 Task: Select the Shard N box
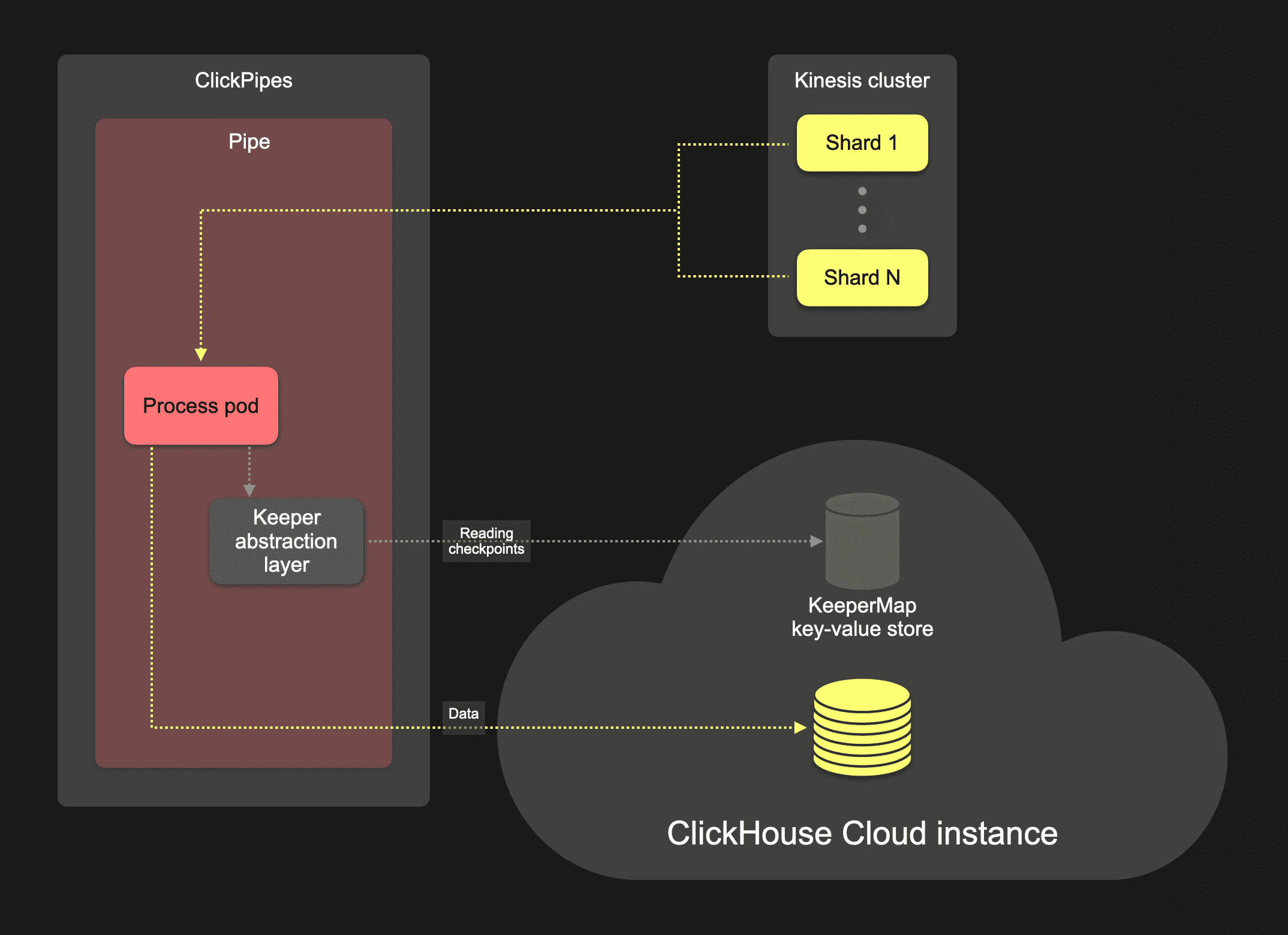tap(862, 278)
